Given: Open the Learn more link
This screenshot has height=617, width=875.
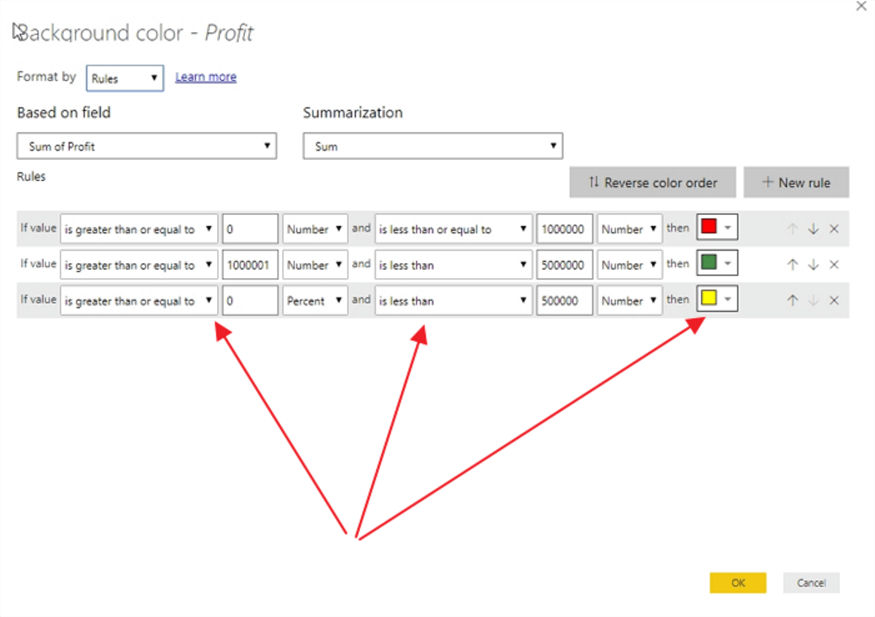Looking at the screenshot, I should tap(206, 77).
